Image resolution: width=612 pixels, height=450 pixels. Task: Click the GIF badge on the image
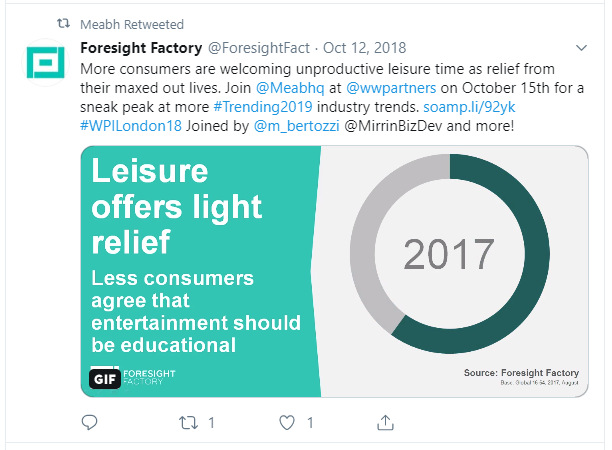tap(104, 378)
